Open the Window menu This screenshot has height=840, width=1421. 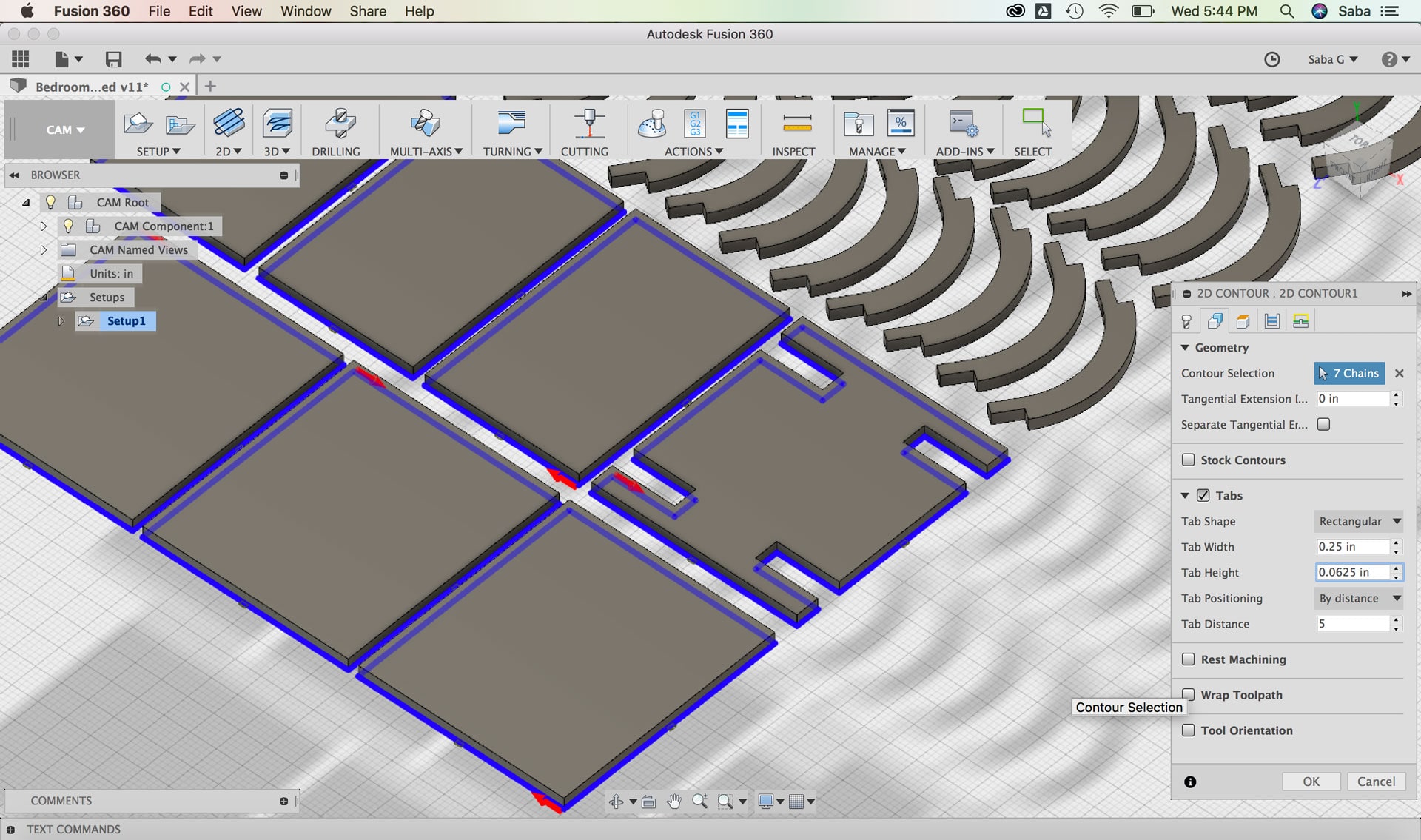coord(305,11)
